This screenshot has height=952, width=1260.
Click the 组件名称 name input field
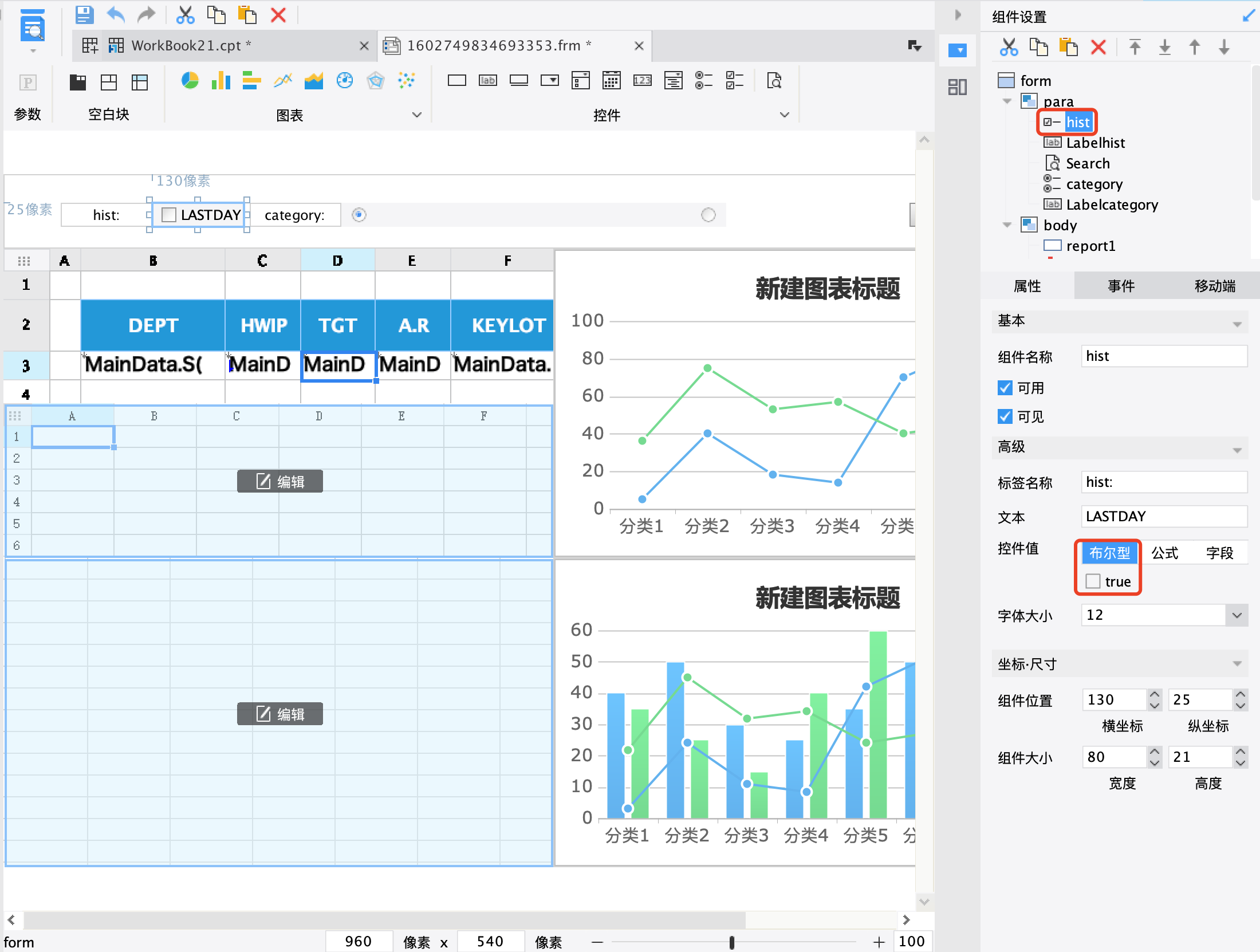(x=1164, y=356)
